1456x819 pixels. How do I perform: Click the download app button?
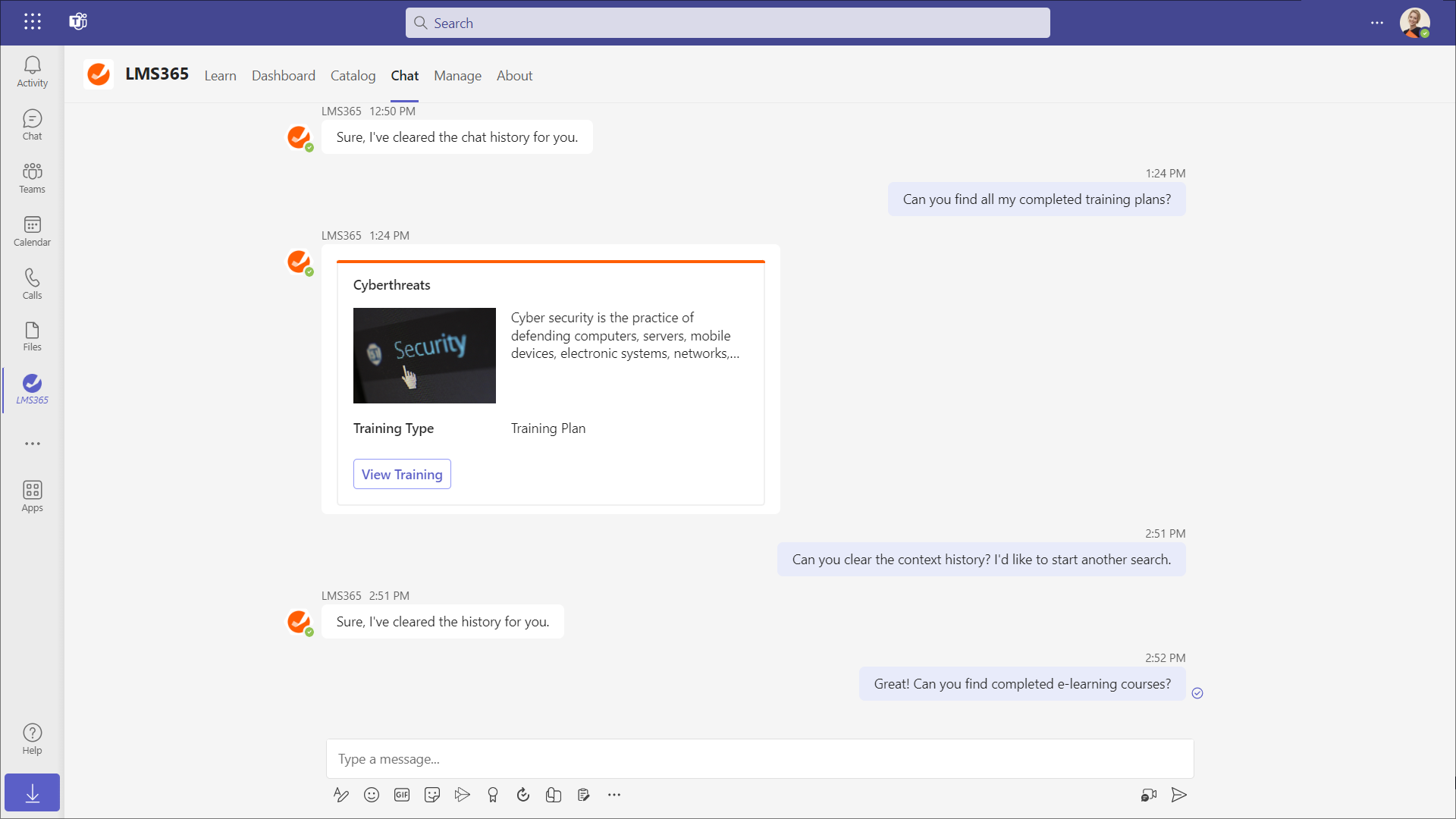tap(32, 793)
